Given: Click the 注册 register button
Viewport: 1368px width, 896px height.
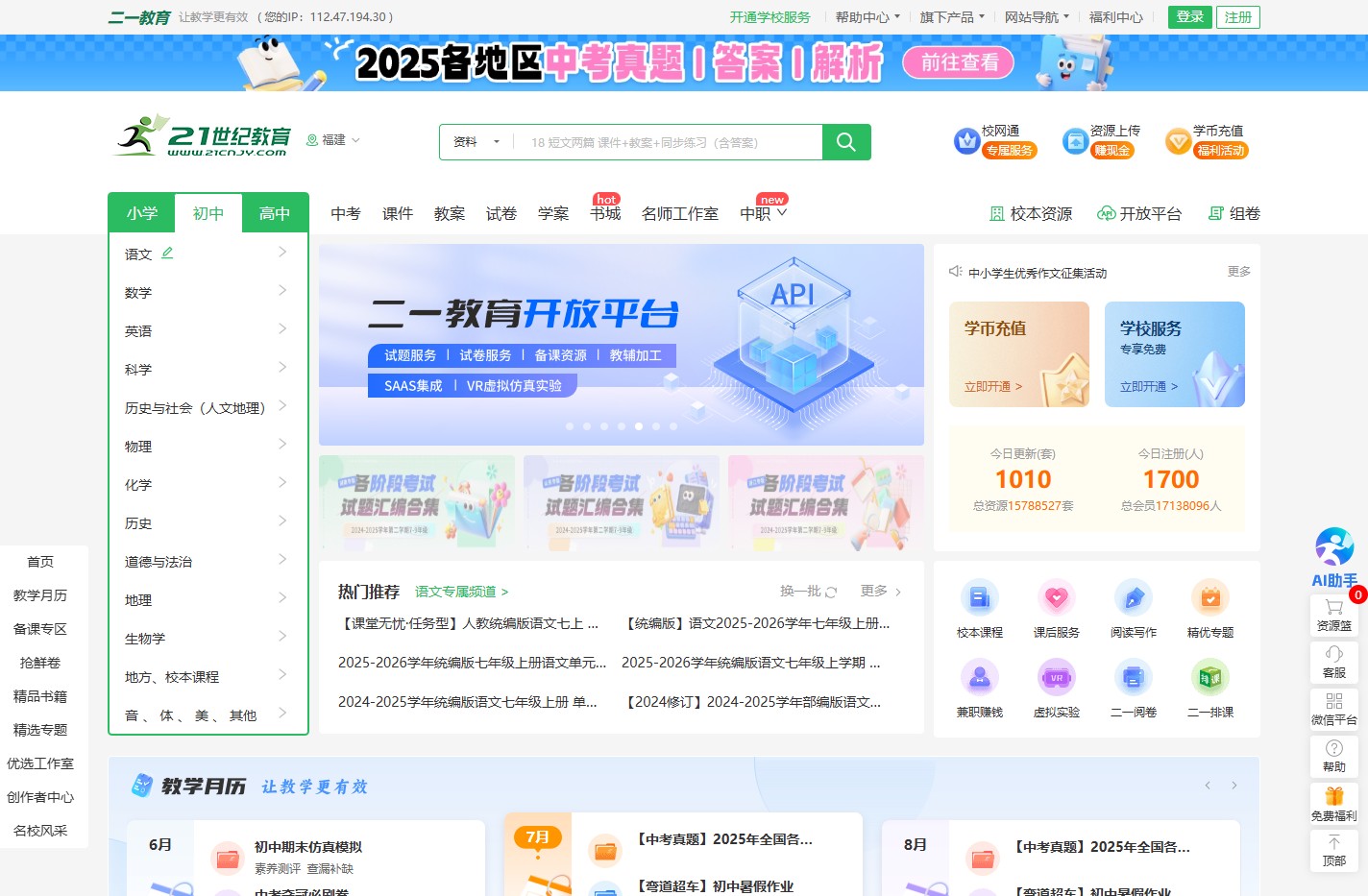Looking at the screenshot, I should click(1238, 17).
